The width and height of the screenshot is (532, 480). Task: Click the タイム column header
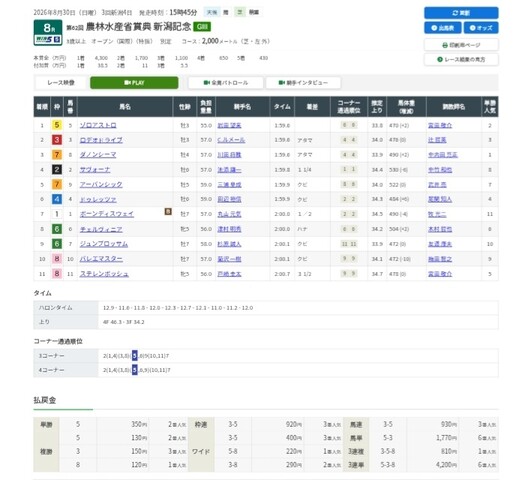click(282, 107)
